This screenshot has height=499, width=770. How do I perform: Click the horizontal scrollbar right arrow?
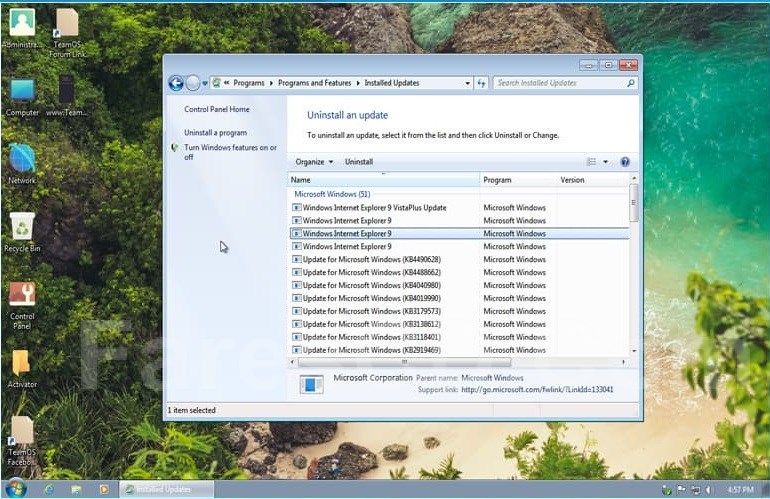point(624,362)
